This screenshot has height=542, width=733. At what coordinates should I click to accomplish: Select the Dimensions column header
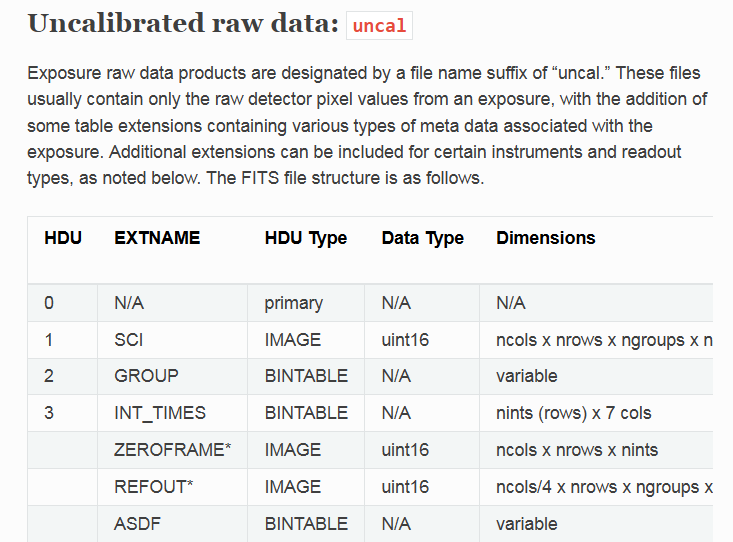point(545,238)
